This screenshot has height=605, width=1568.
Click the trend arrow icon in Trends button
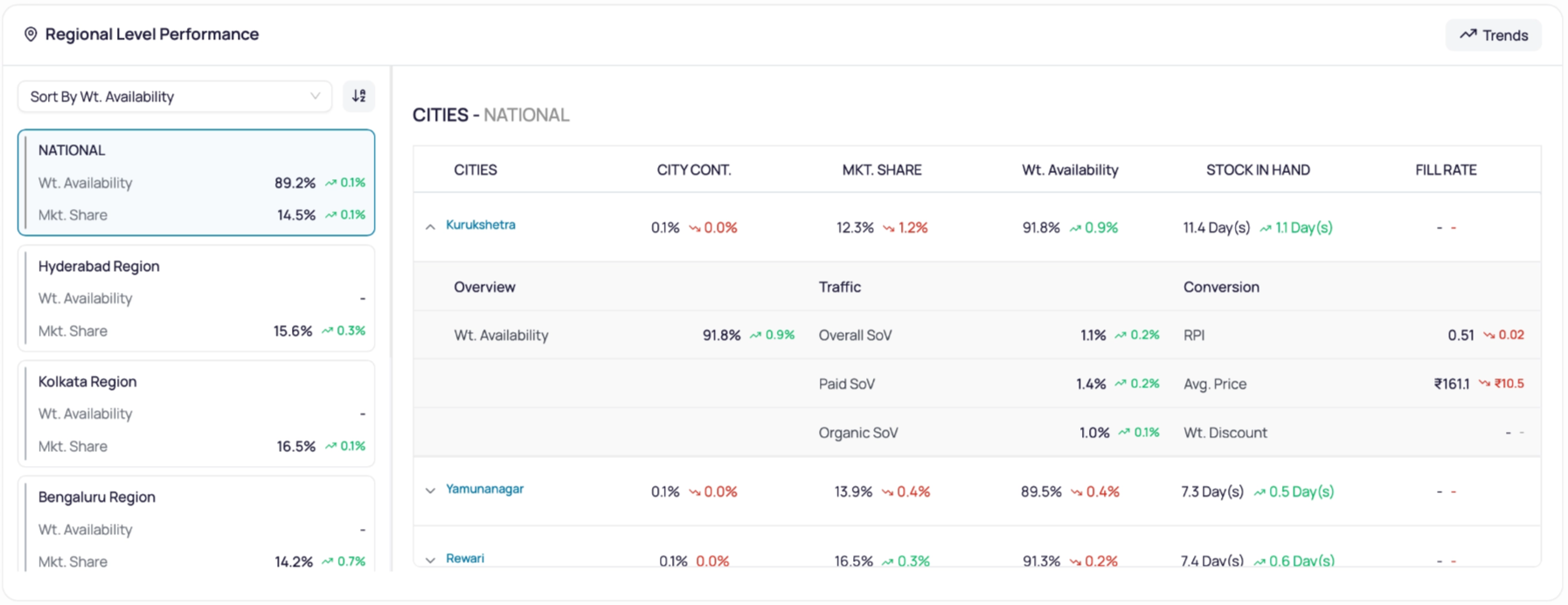click(1467, 35)
